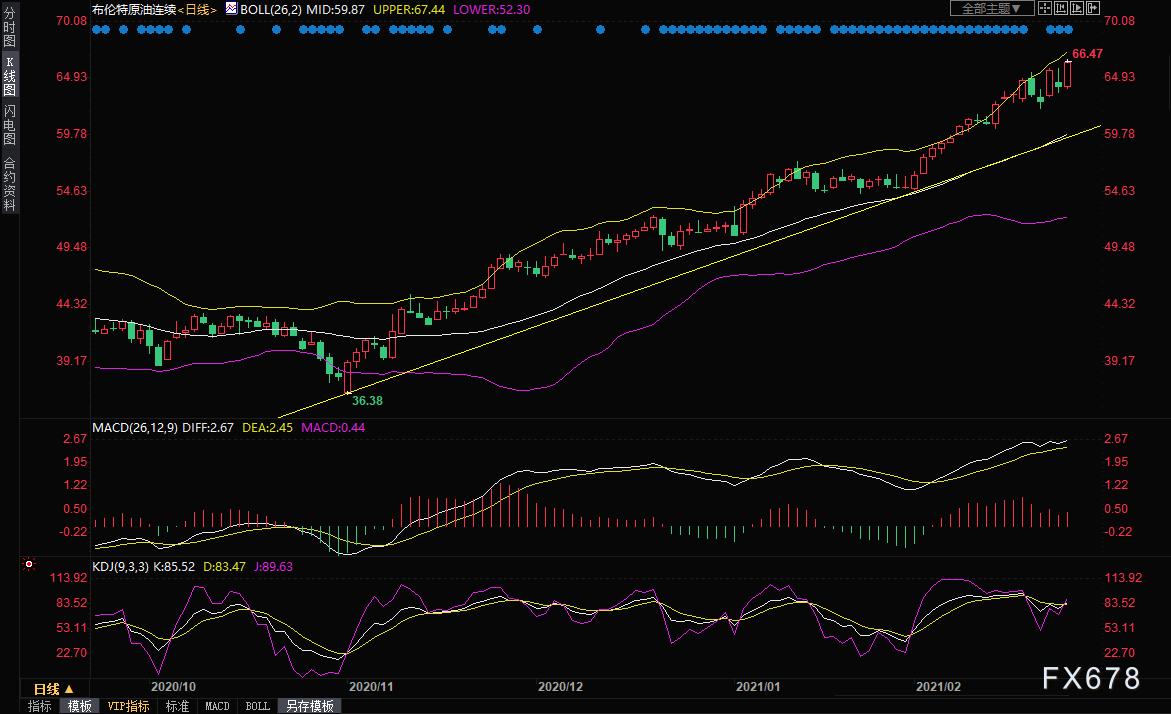1171x714 pixels.
Task: Click the 另存模板 button
Action: (x=311, y=706)
